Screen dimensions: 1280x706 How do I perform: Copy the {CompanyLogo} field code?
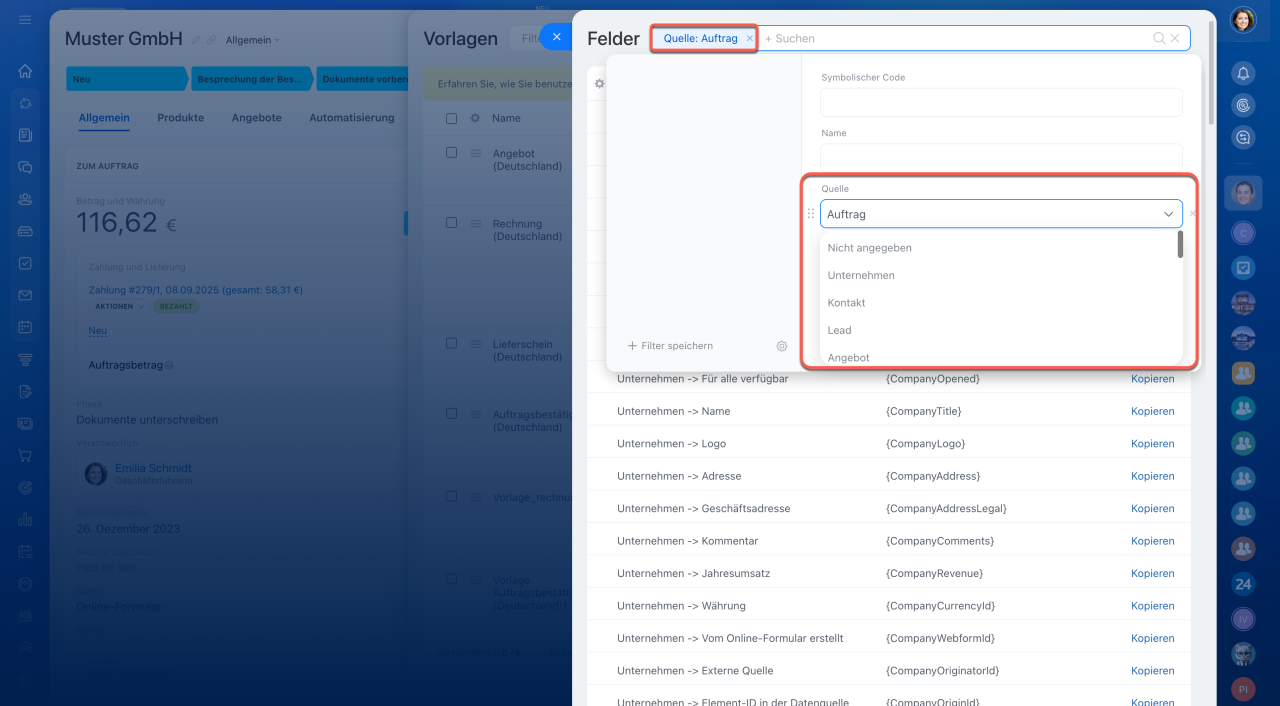point(1152,444)
